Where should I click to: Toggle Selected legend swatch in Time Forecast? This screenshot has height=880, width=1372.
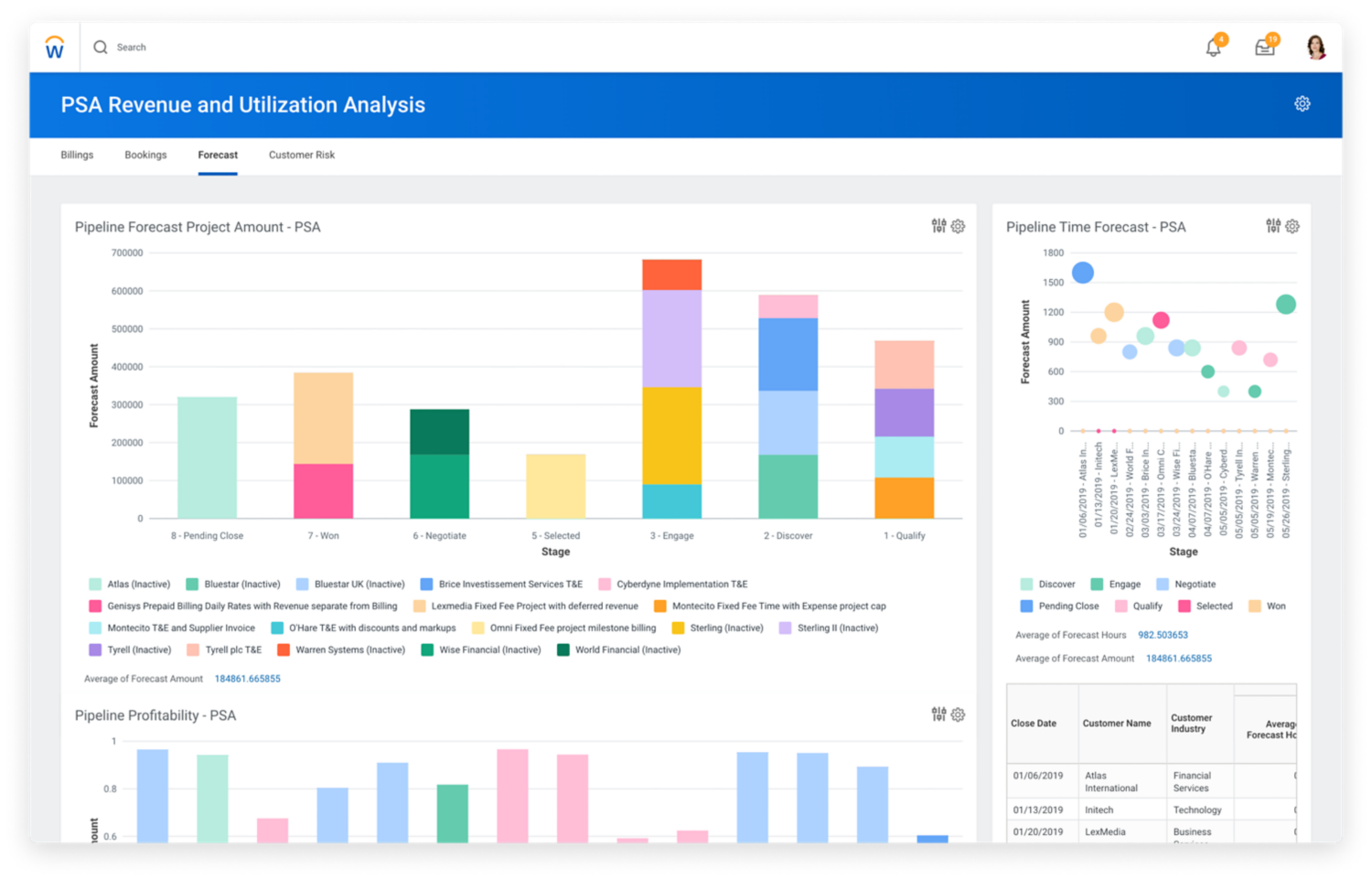[1184, 606]
